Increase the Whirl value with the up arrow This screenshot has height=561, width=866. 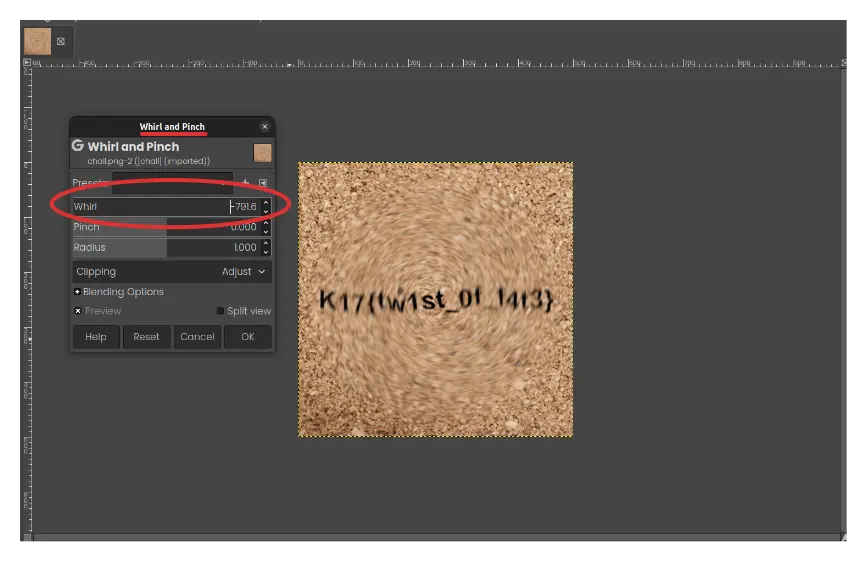click(266, 203)
